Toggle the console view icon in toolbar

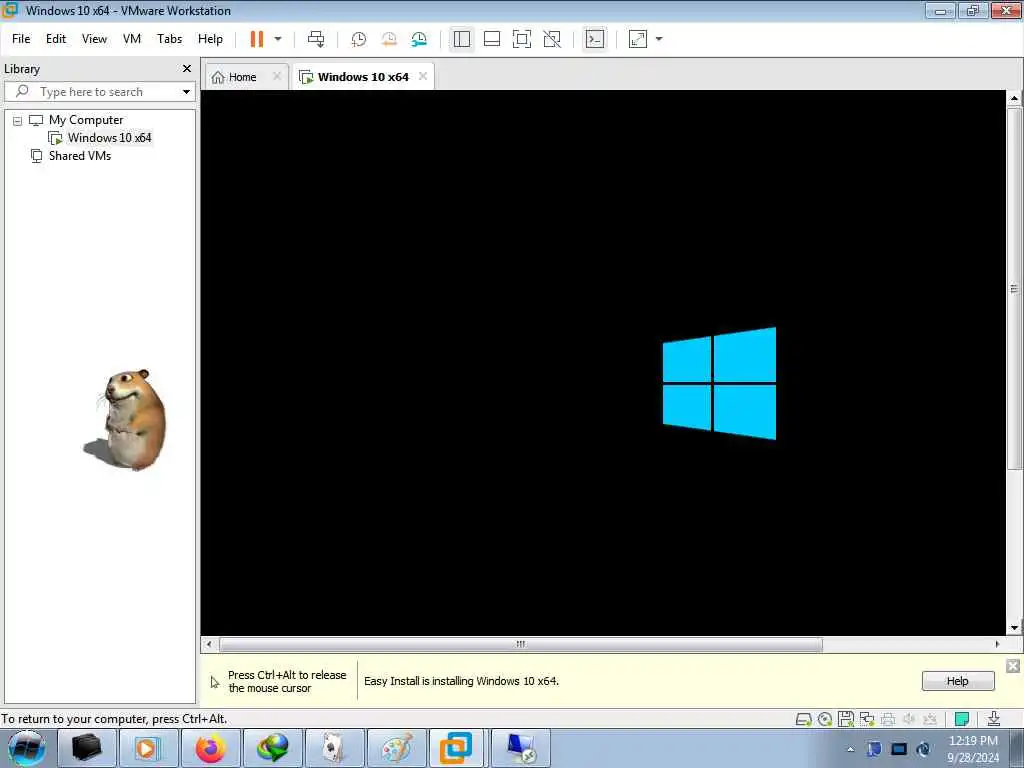[x=594, y=39]
